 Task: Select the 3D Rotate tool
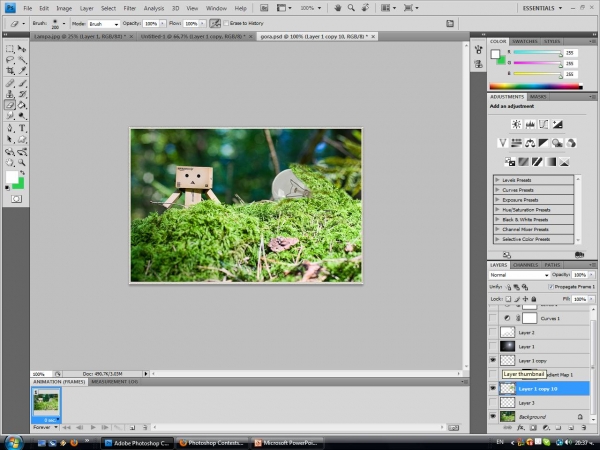pyautogui.click(x=10, y=152)
